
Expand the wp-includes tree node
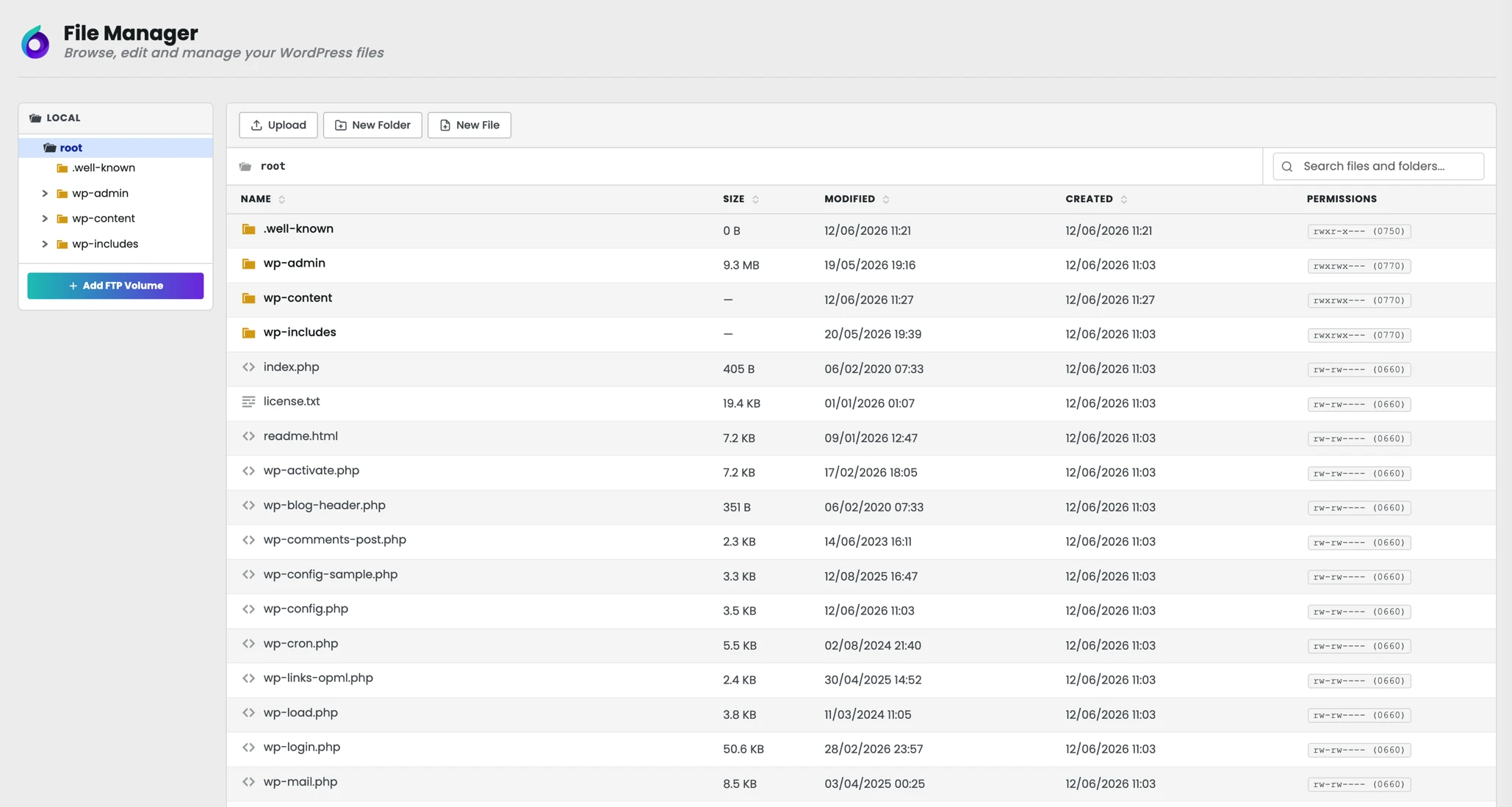(x=45, y=244)
